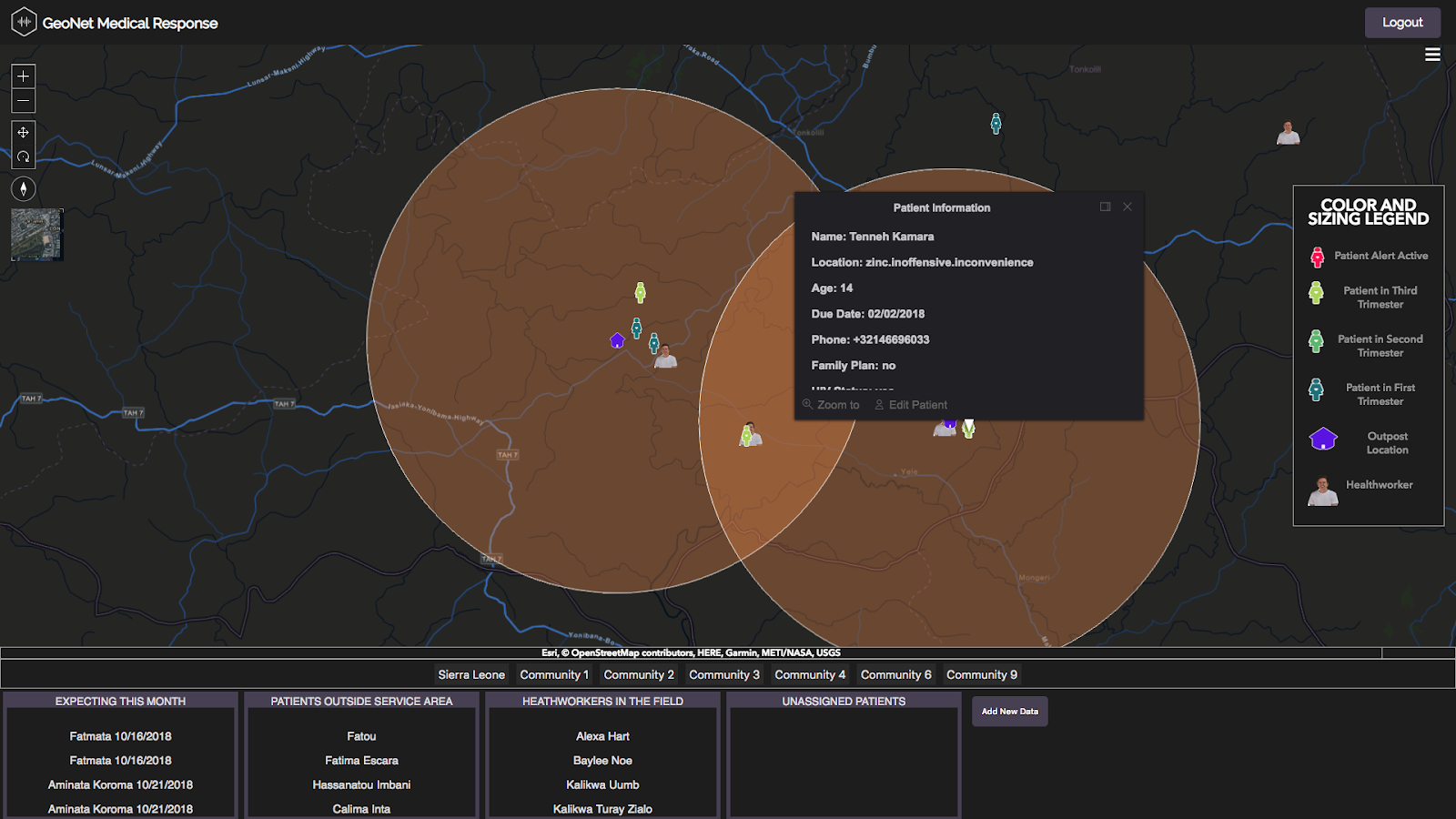The height and width of the screenshot is (819, 1456).
Task: Click the purple outpost marker on map
Action: 617,340
